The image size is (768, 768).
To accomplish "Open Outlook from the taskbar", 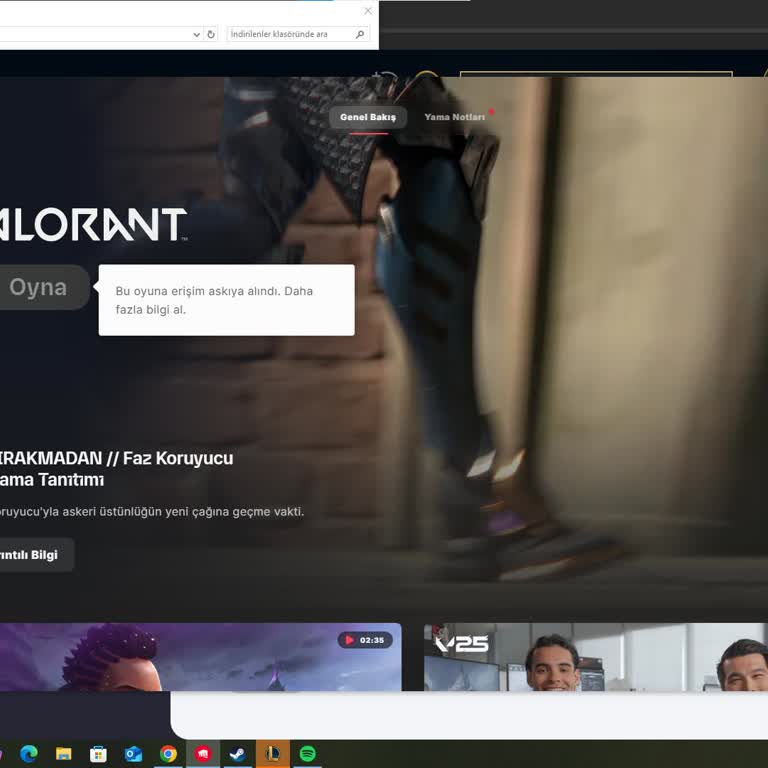I will click(133, 754).
